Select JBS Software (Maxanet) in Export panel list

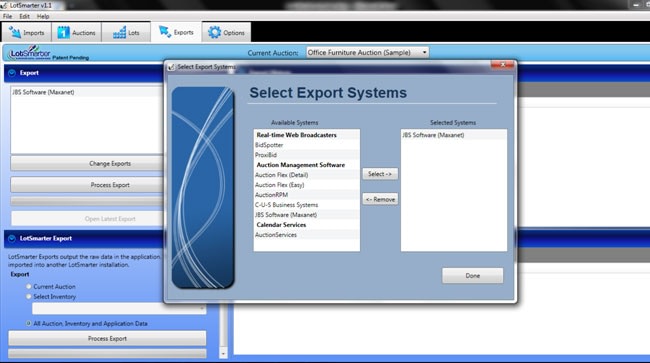pos(88,92)
